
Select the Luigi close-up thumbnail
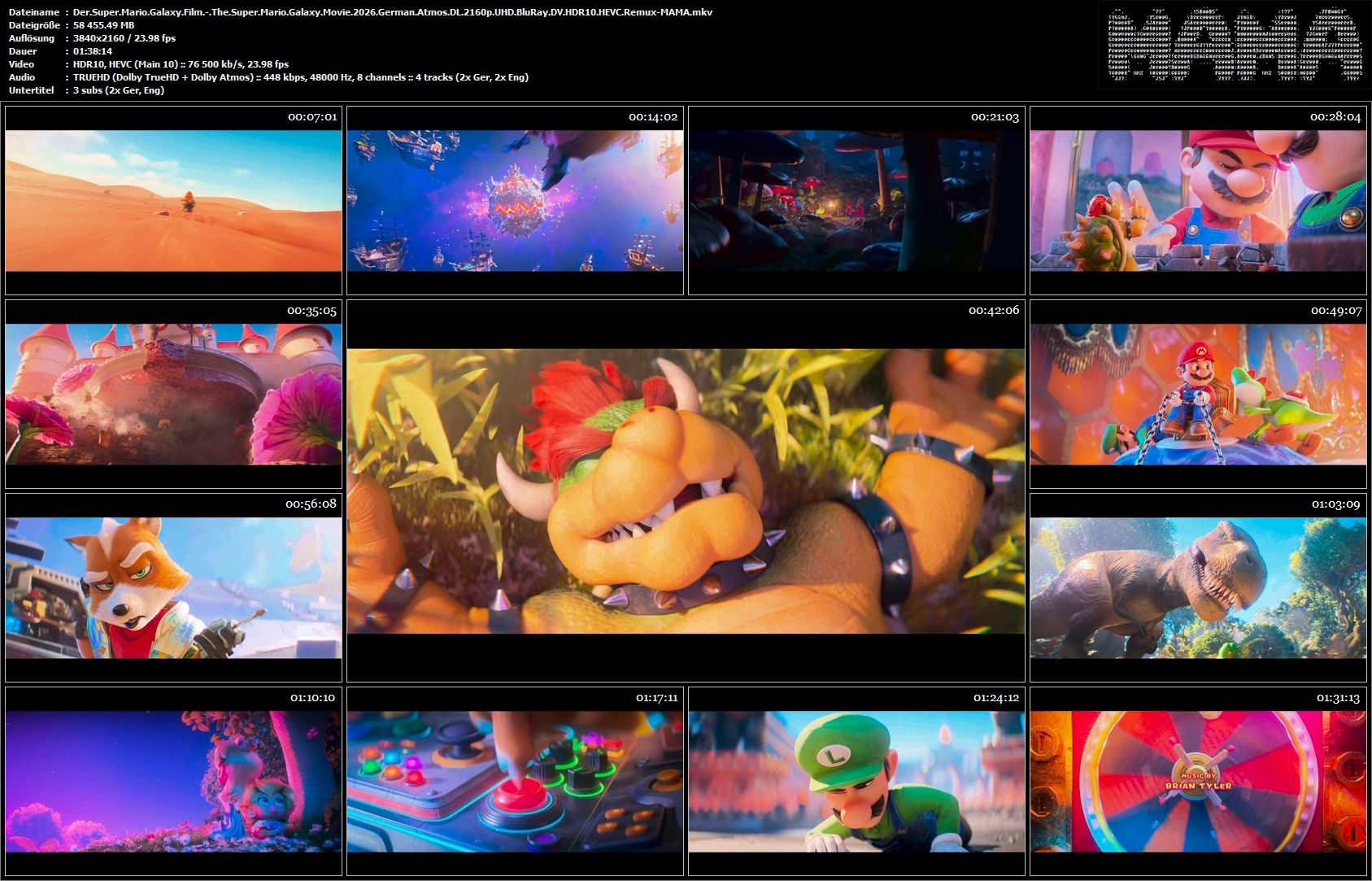[x=856, y=782]
